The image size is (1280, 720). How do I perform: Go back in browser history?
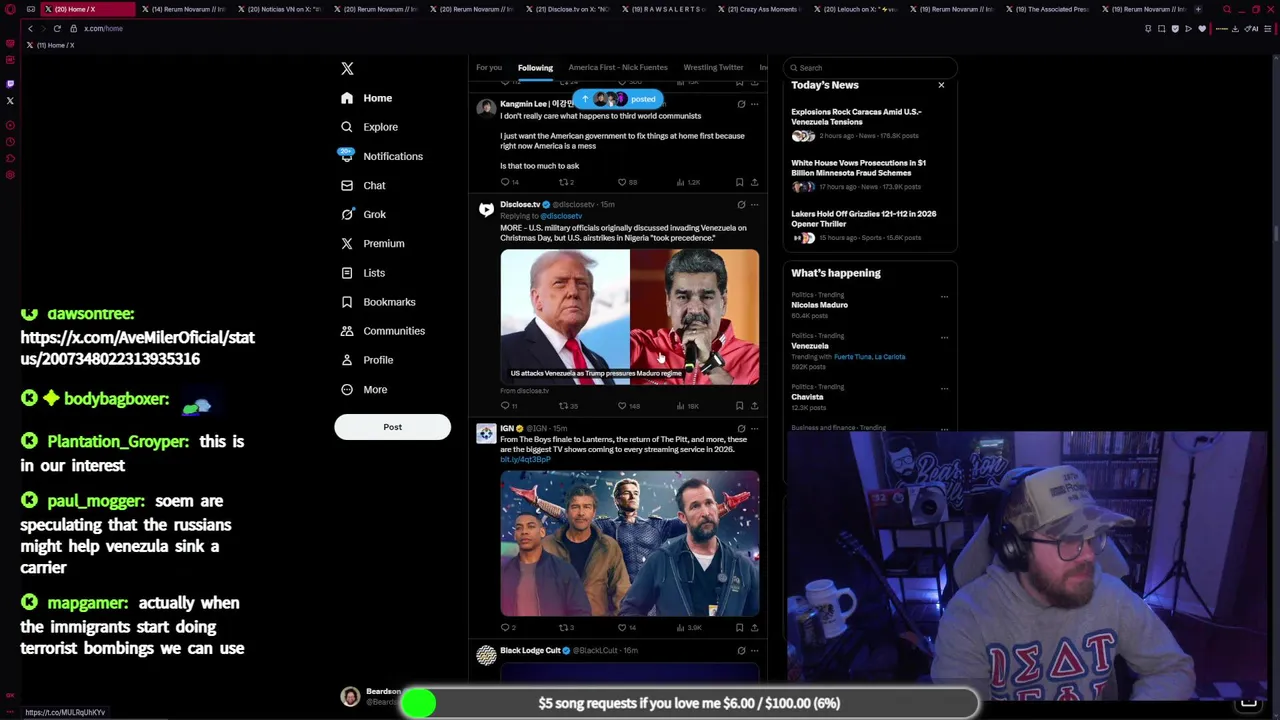pyautogui.click(x=30, y=29)
